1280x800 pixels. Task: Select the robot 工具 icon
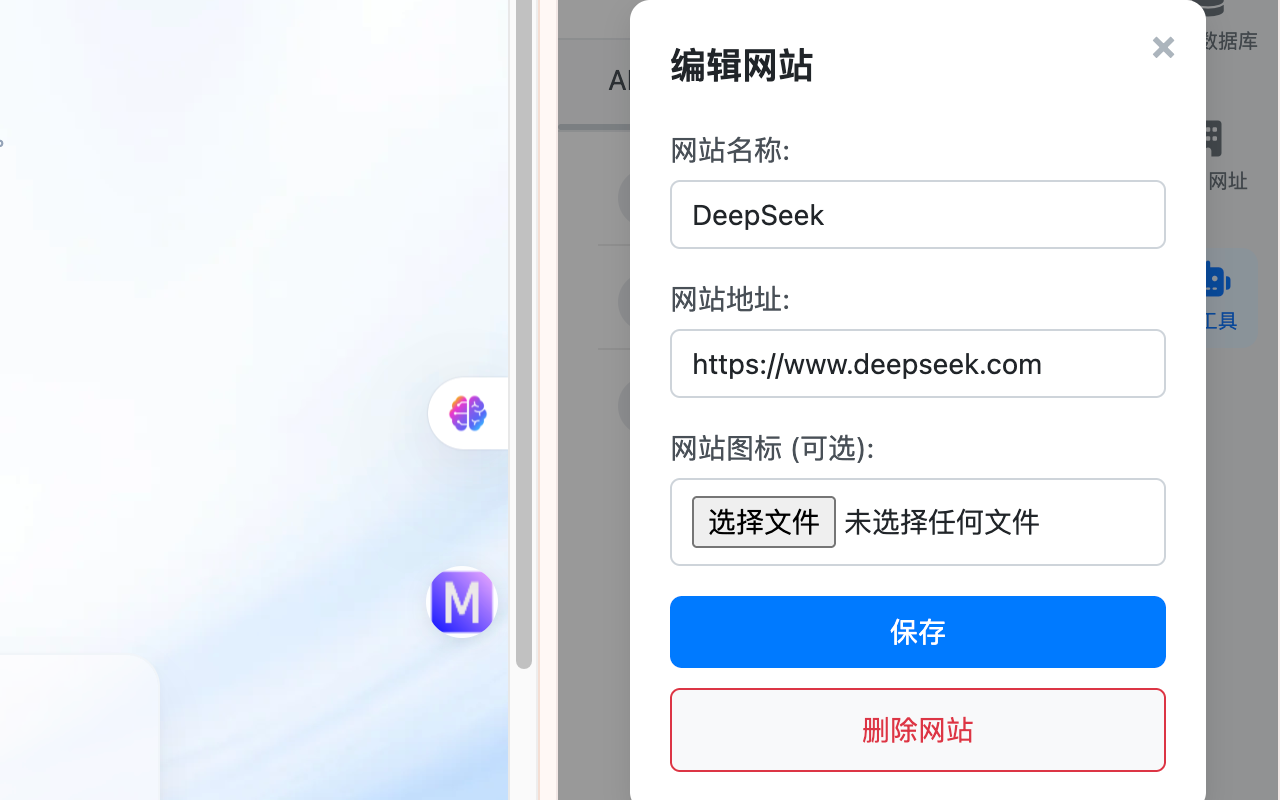click(x=1217, y=296)
